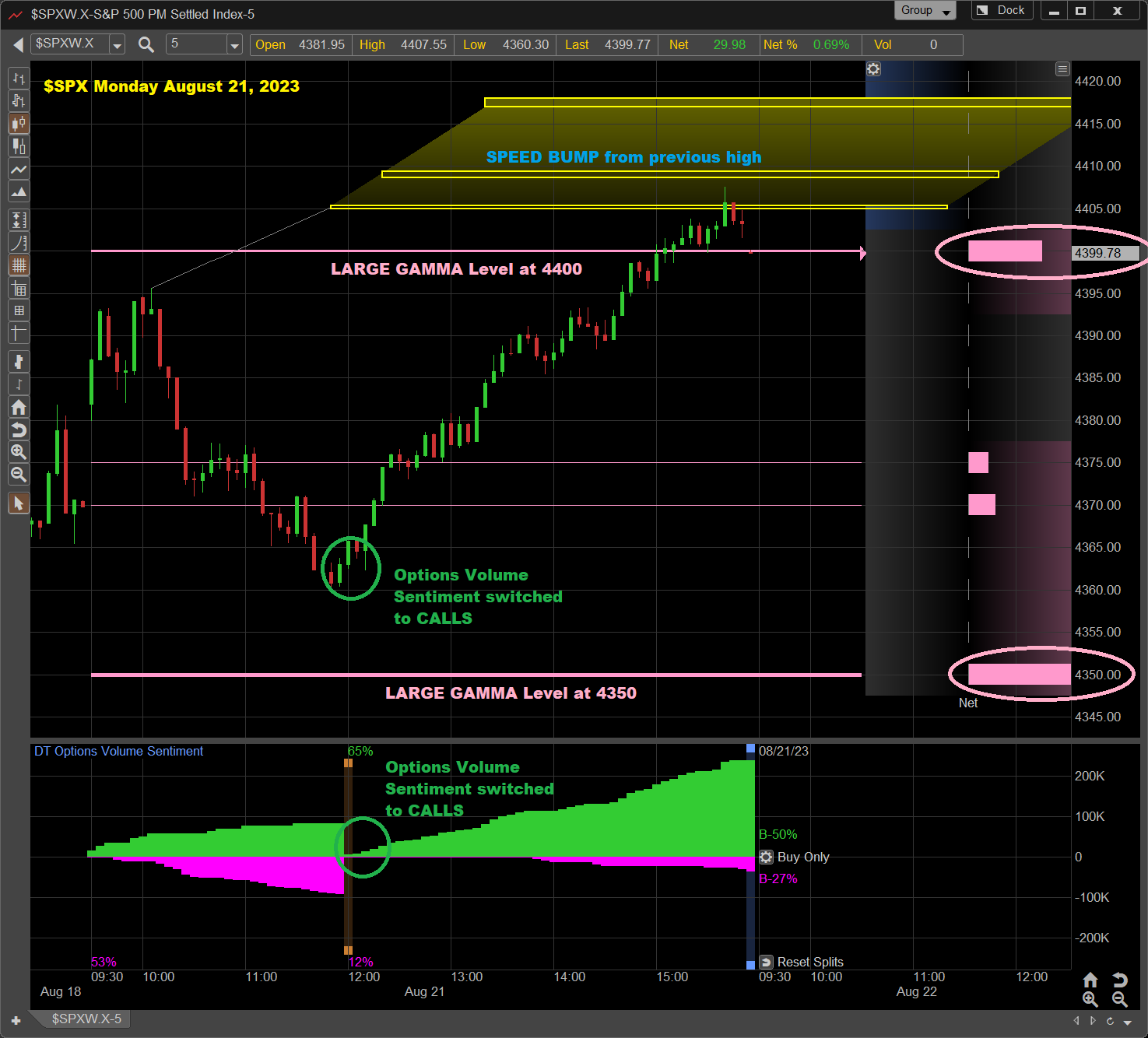Image resolution: width=1148 pixels, height=1038 pixels.
Task: Toggle auto-scale price axis icon
Action: [19, 220]
